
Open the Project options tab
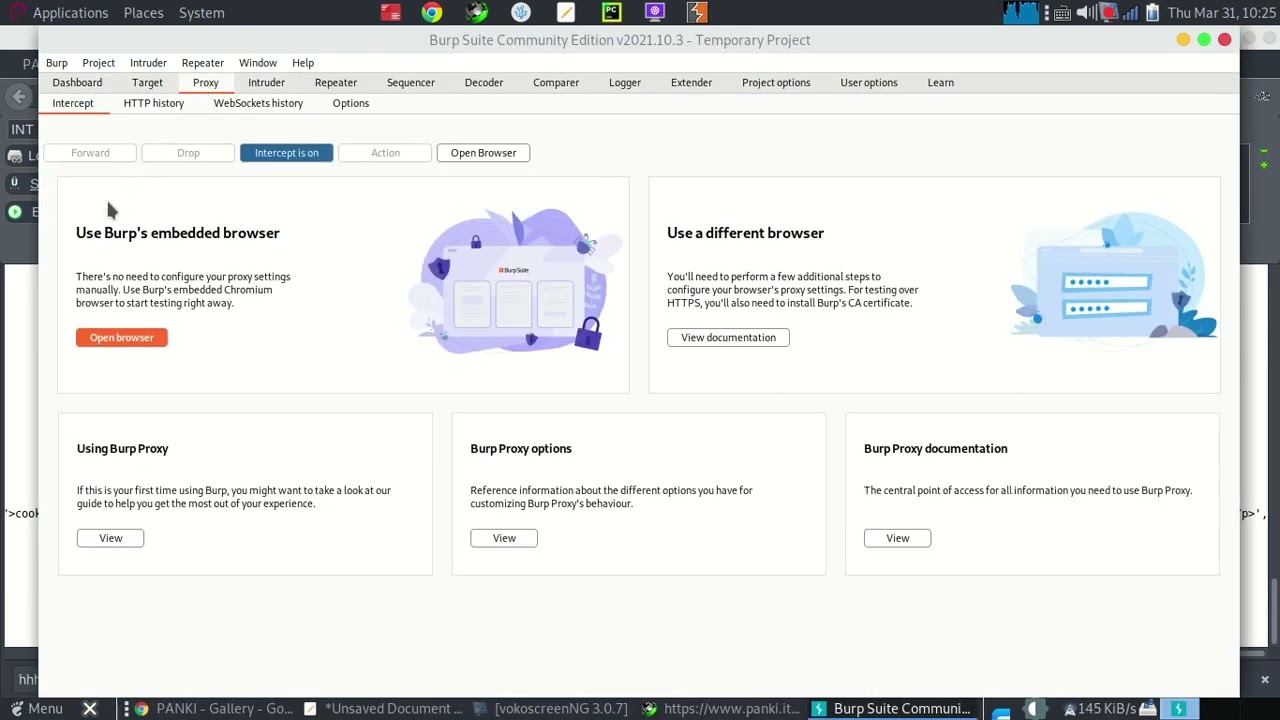776,83
